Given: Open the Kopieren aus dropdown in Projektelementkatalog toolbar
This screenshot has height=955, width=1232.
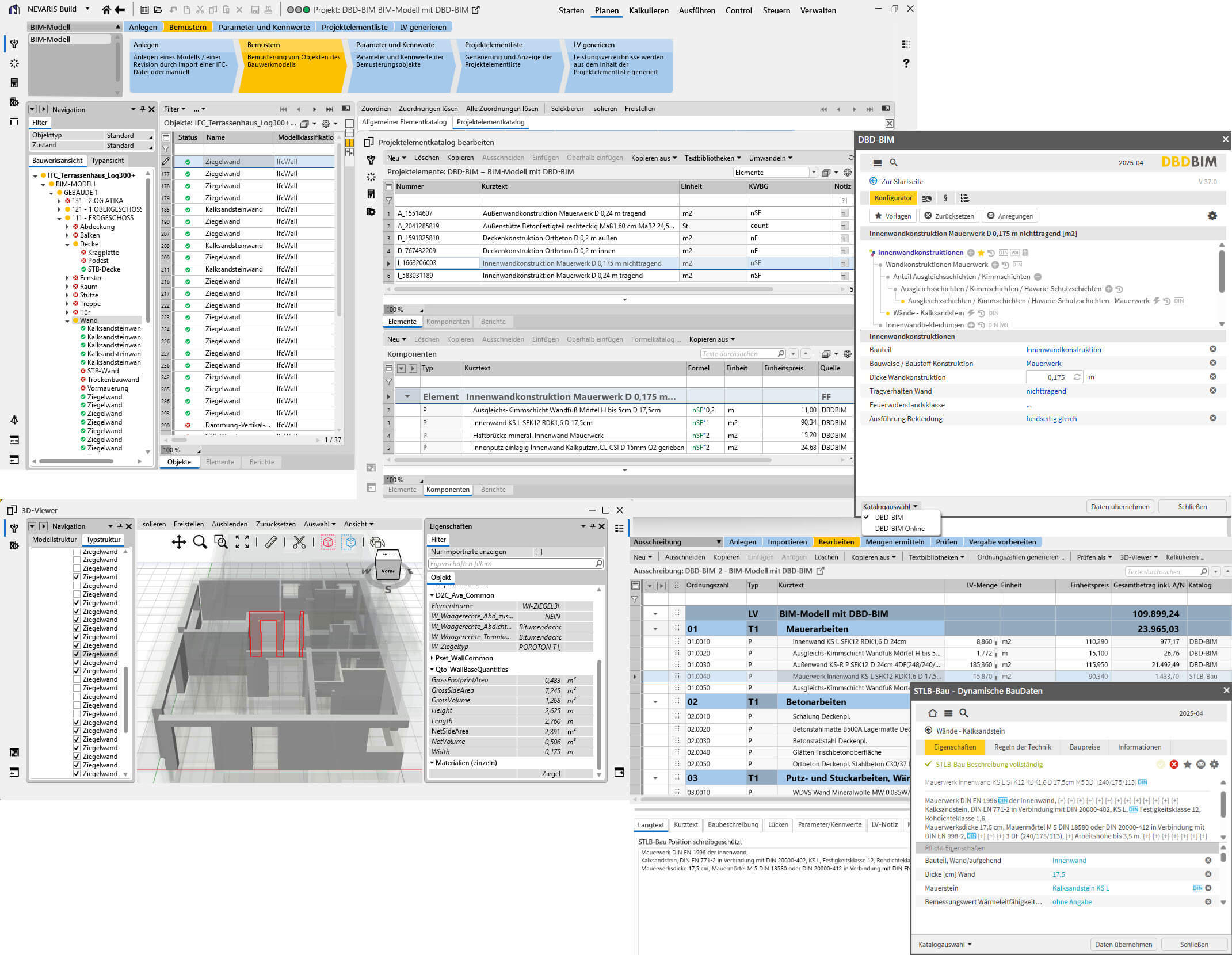Looking at the screenshot, I should 654,158.
